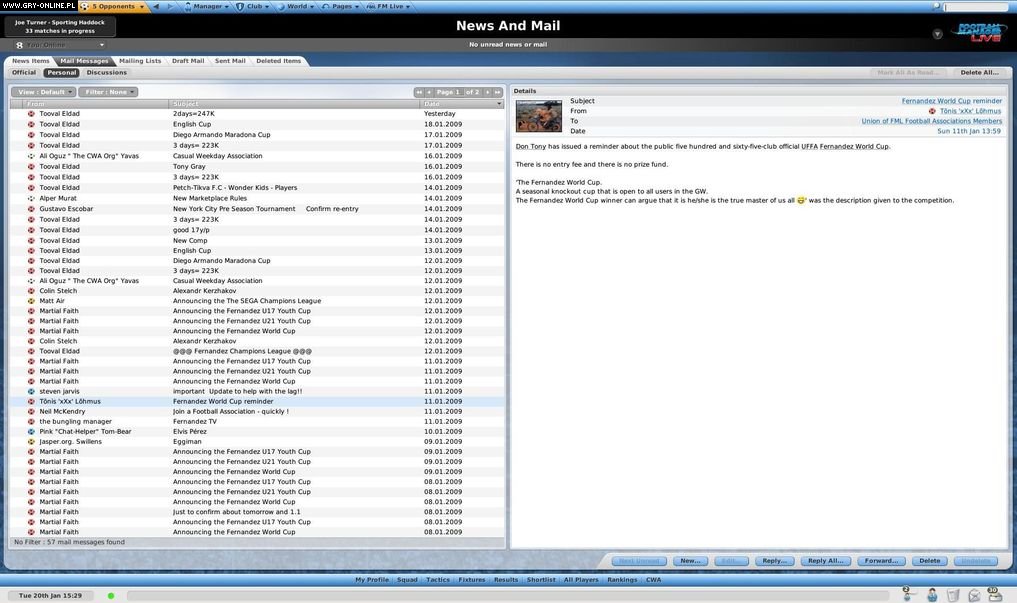Viewport: 1017px width, 603px height.
Task: Click the mail icon with the "30" badge
Action: click(995, 596)
